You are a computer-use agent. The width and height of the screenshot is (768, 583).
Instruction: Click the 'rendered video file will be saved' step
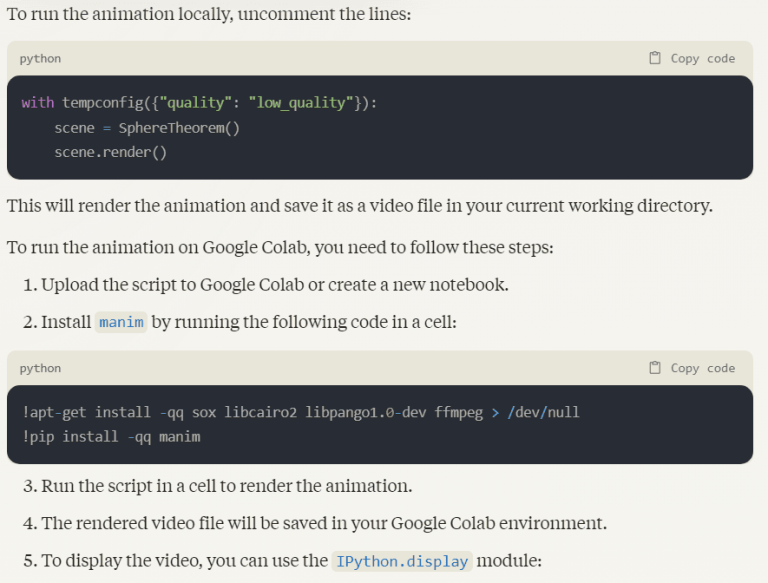click(323, 523)
